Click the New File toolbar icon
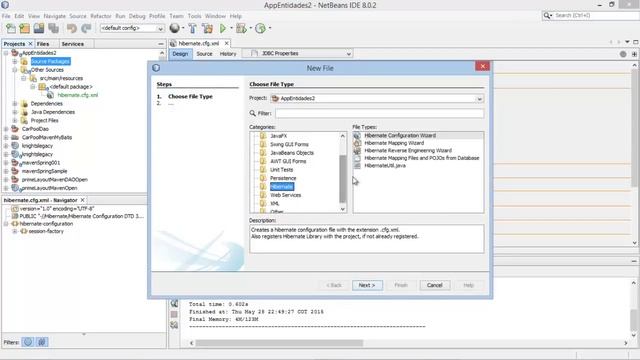640x360 pixels. click(x=11, y=28)
